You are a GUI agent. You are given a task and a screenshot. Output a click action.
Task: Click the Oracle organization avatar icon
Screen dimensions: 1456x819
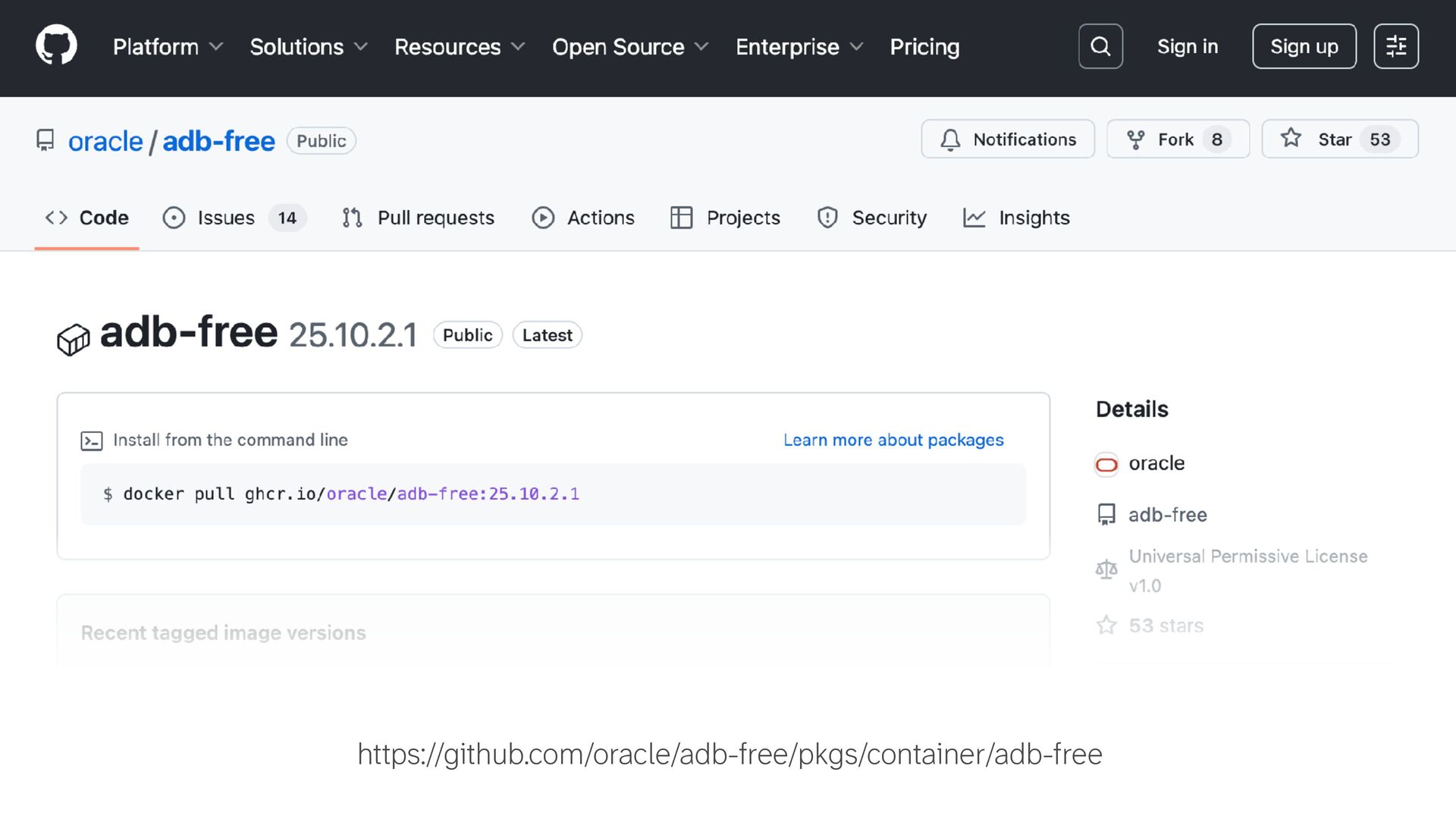pos(1106,464)
